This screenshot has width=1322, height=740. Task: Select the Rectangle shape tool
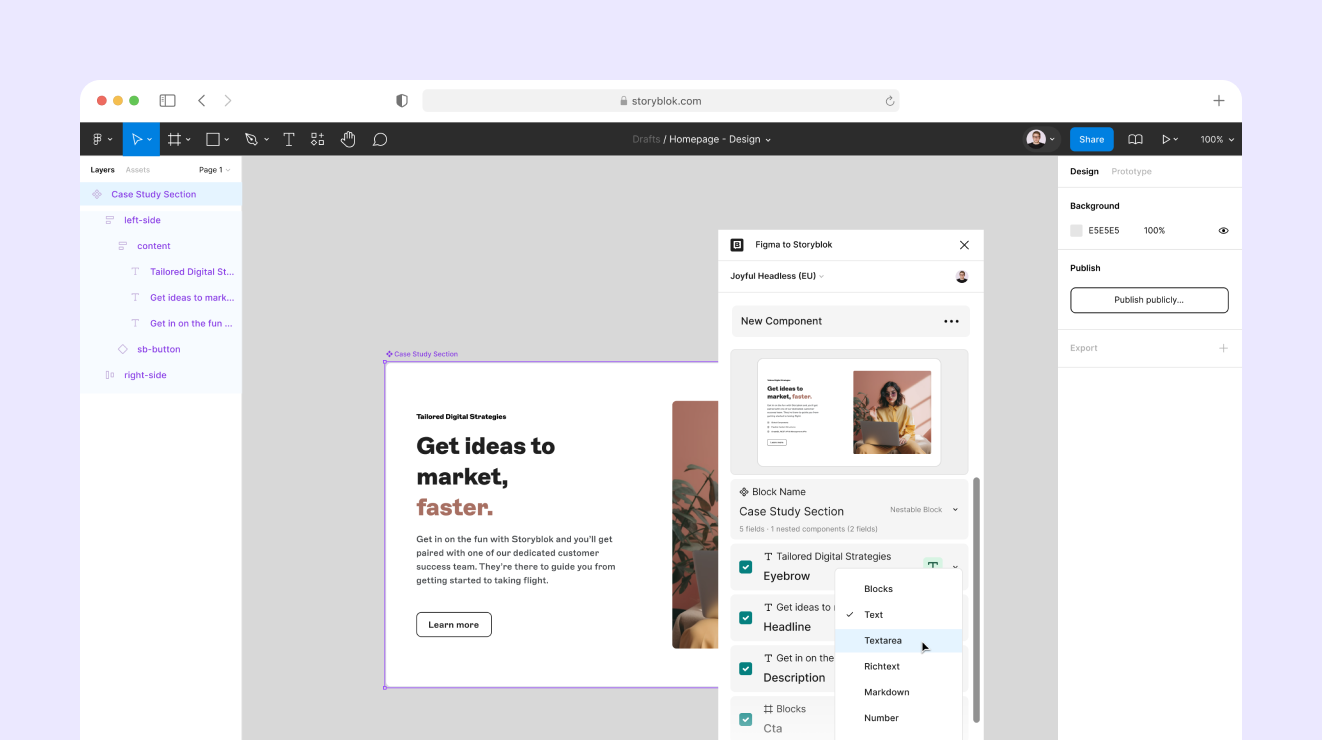pyautogui.click(x=213, y=139)
